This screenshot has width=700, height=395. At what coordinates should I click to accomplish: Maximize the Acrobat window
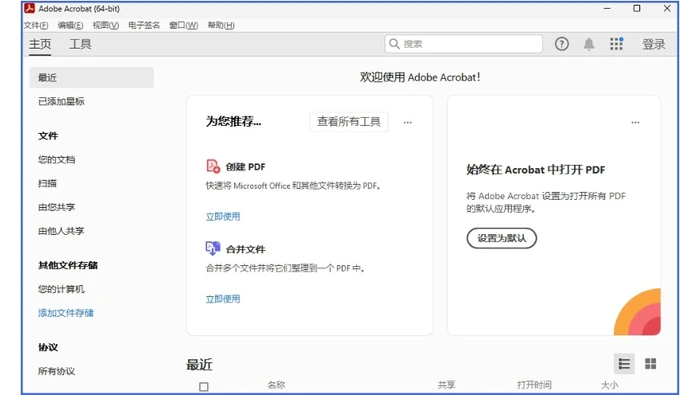637,8
